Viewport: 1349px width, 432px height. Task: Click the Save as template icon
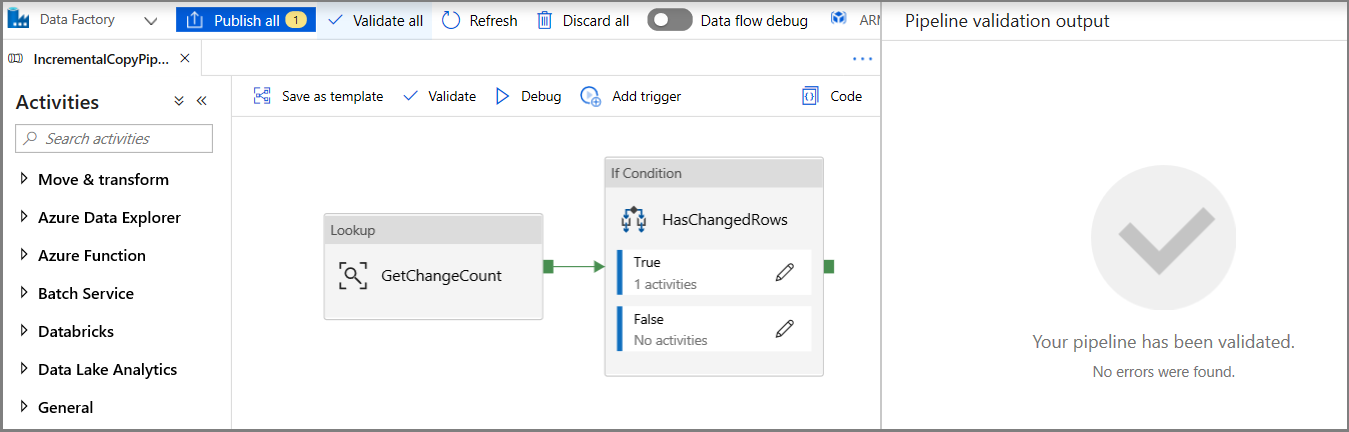tap(262, 96)
